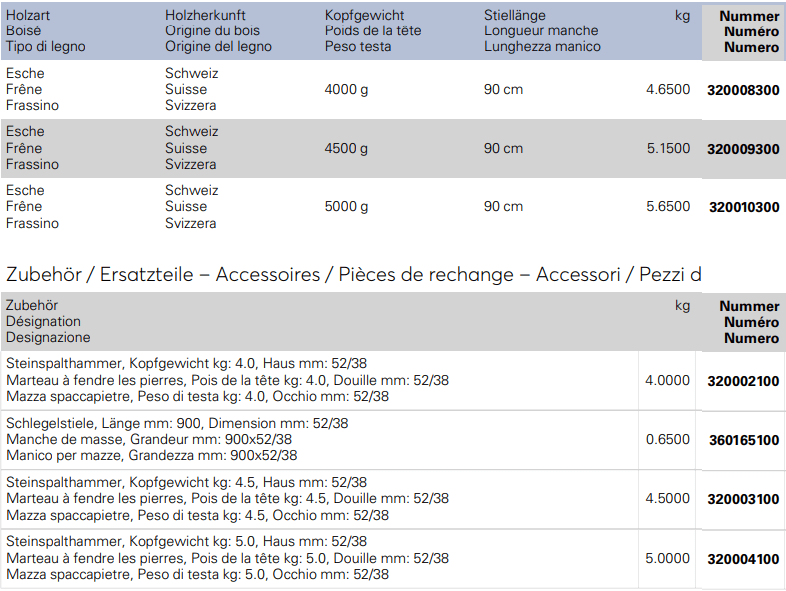Image resolution: width=786 pixels, height=591 pixels.
Task: Click the Holzart column header
Action: 46,31
